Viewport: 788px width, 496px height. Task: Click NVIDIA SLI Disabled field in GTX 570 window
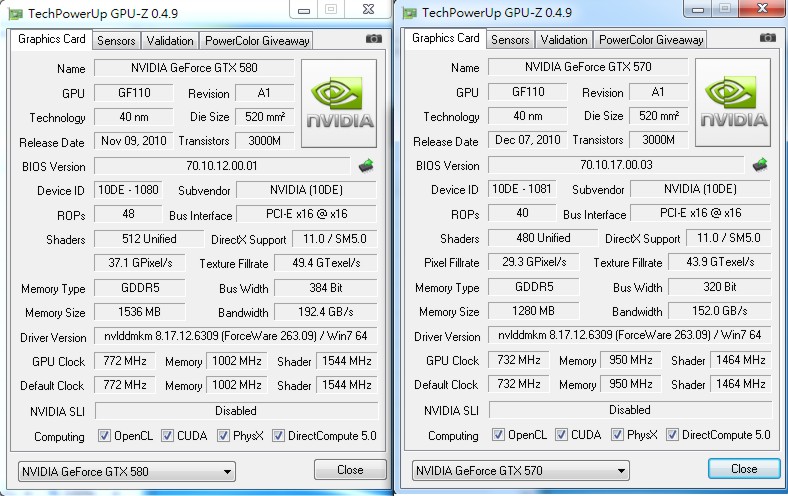pyautogui.click(x=630, y=410)
